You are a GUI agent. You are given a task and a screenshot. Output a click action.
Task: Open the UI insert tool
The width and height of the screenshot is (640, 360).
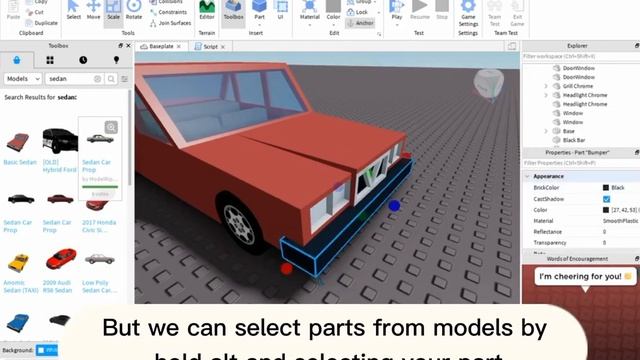click(280, 10)
